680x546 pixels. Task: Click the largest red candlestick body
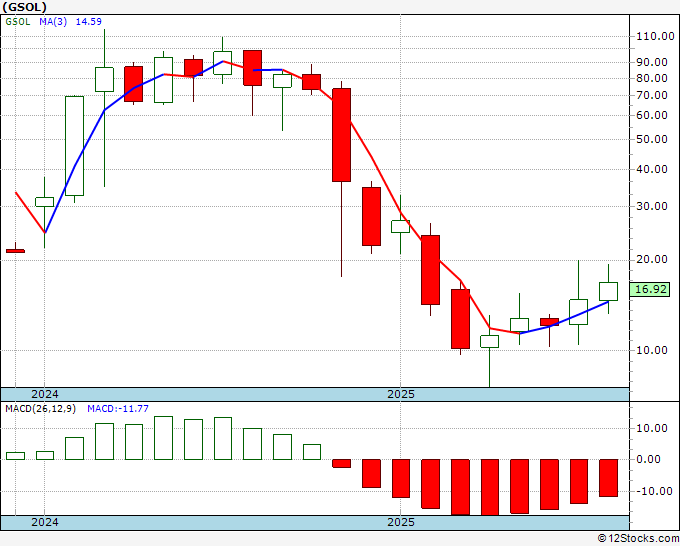341,135
